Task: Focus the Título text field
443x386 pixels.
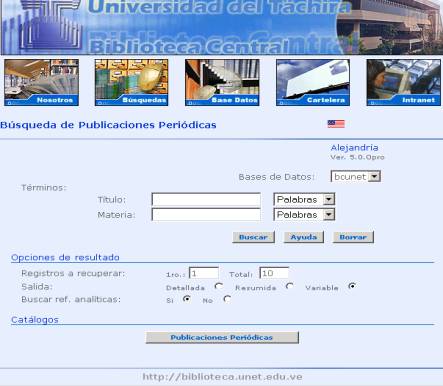Action: (206, 199)
